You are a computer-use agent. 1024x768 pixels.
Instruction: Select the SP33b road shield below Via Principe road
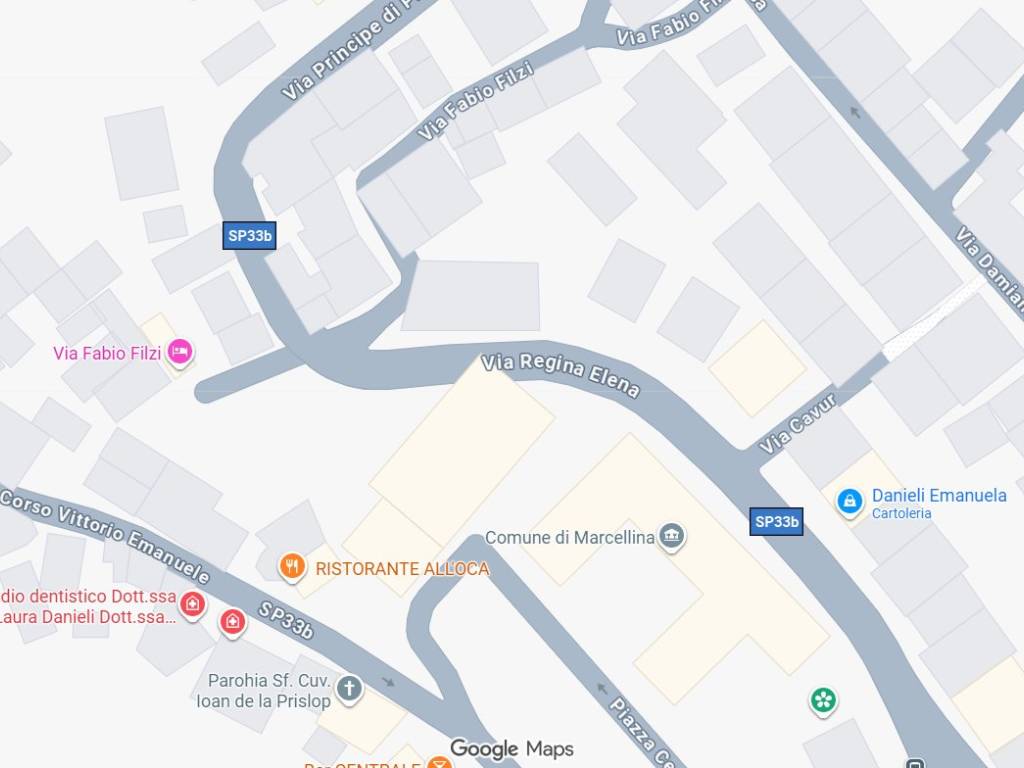249,236
